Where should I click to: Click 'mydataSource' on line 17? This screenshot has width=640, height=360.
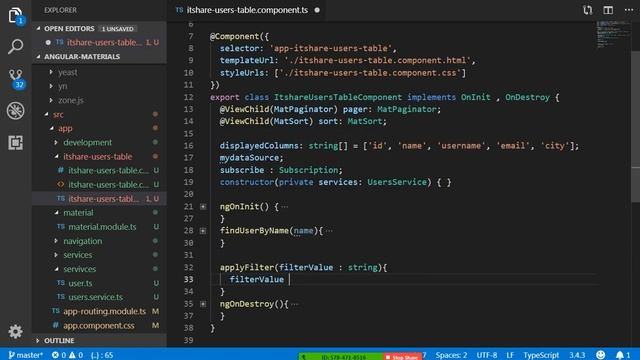[249, 158]
